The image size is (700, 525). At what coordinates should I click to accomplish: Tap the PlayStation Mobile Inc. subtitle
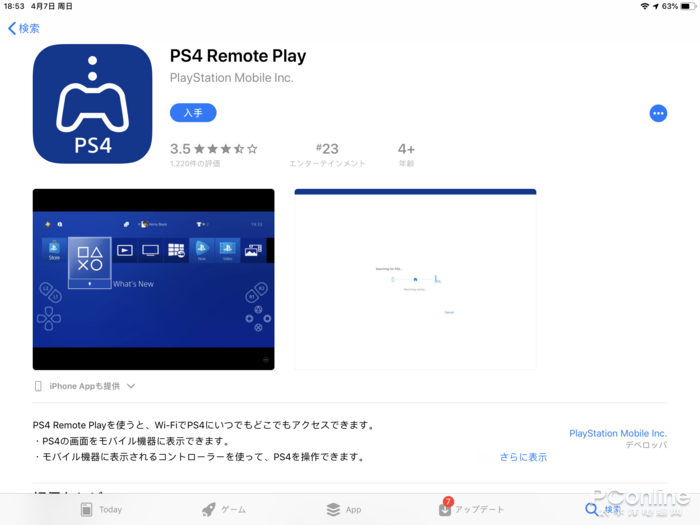click(x=232, y=78)
